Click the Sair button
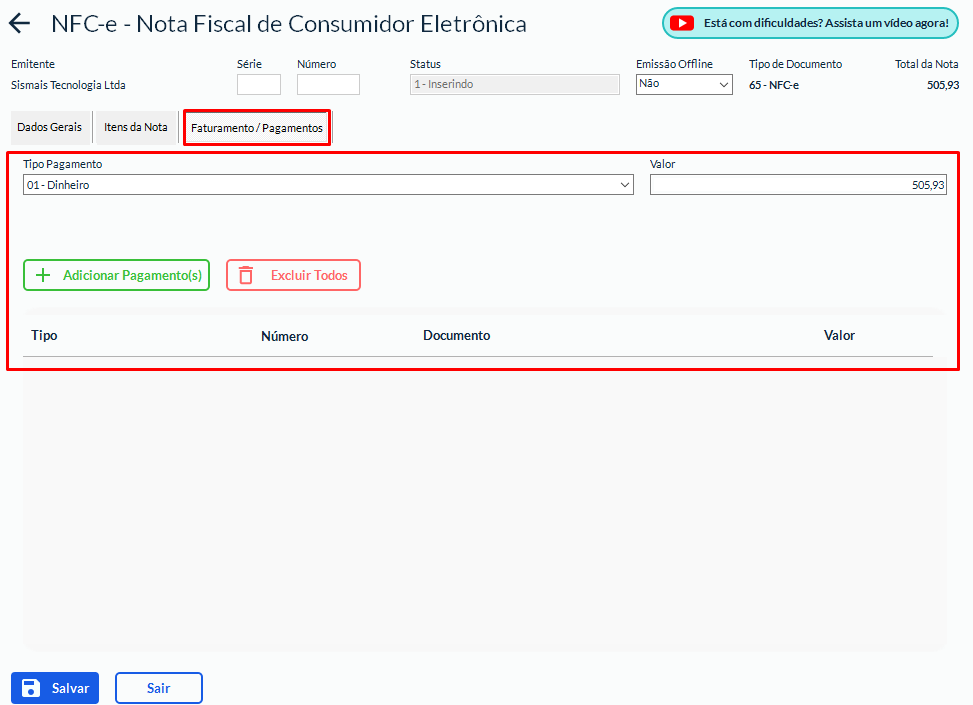The image size is (973, 705). pos(158,688)
